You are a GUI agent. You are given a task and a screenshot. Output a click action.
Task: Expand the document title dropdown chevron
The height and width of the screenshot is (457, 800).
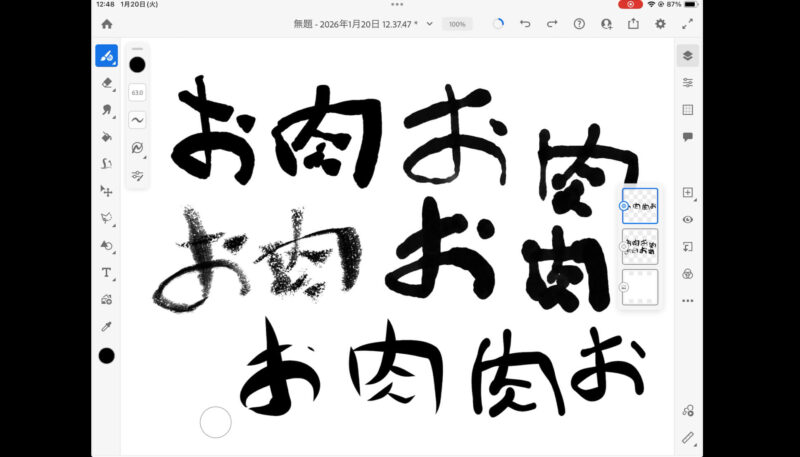coord(430,24)
